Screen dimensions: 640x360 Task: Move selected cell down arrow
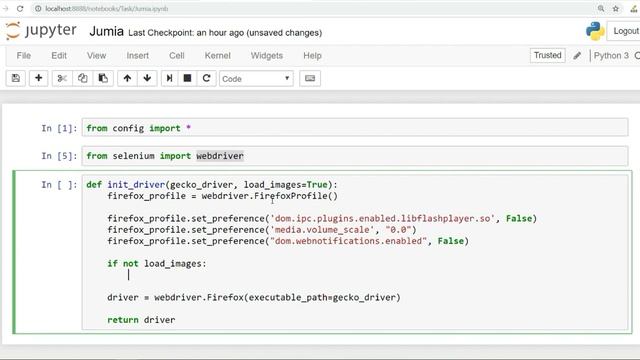[x=147, y=78]
